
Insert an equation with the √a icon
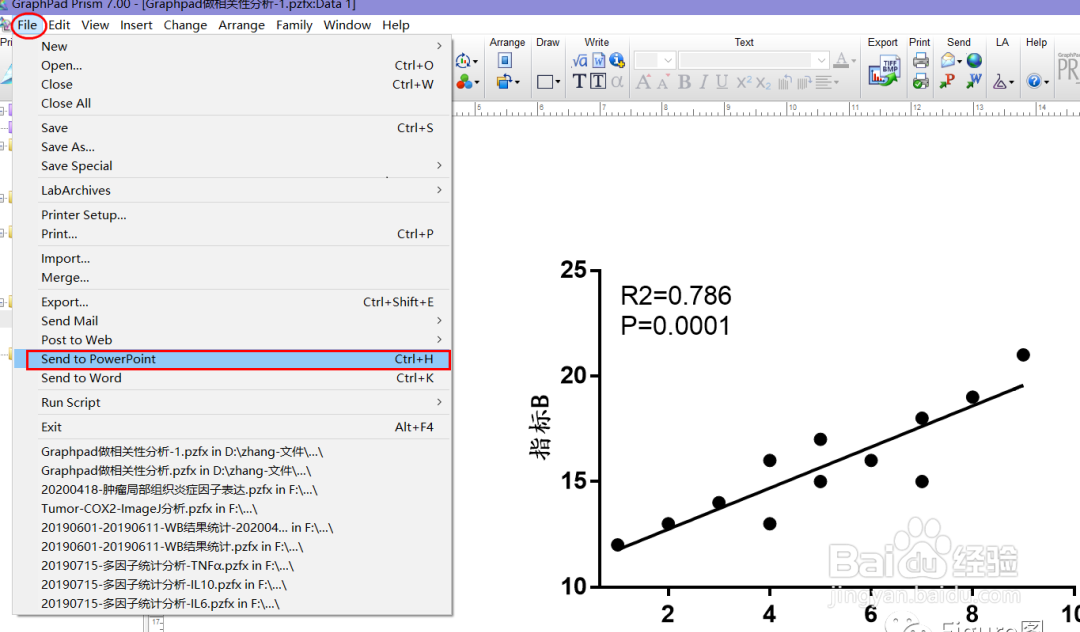[x=580, y=61]
